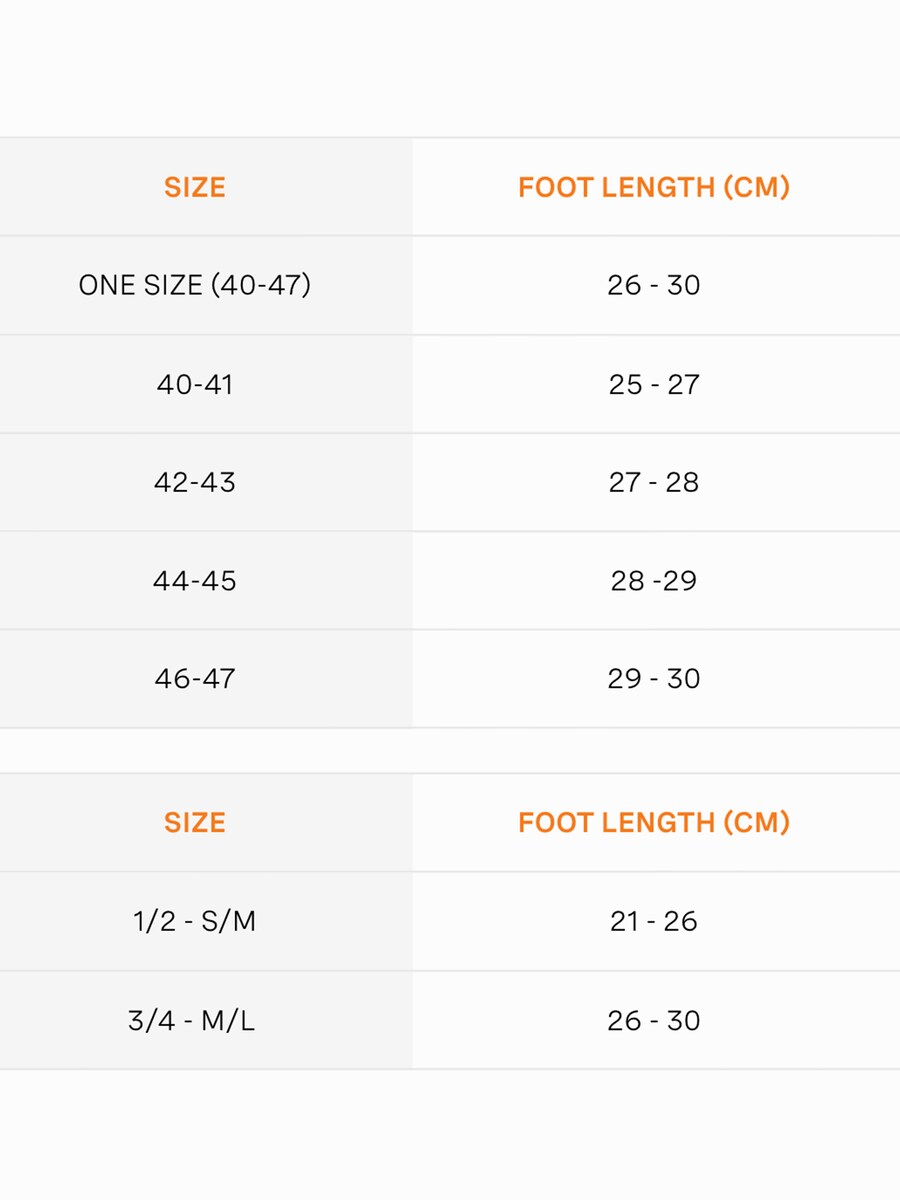
Task: Click the 27 - 28 foot length value
Action: pos(654,482)
